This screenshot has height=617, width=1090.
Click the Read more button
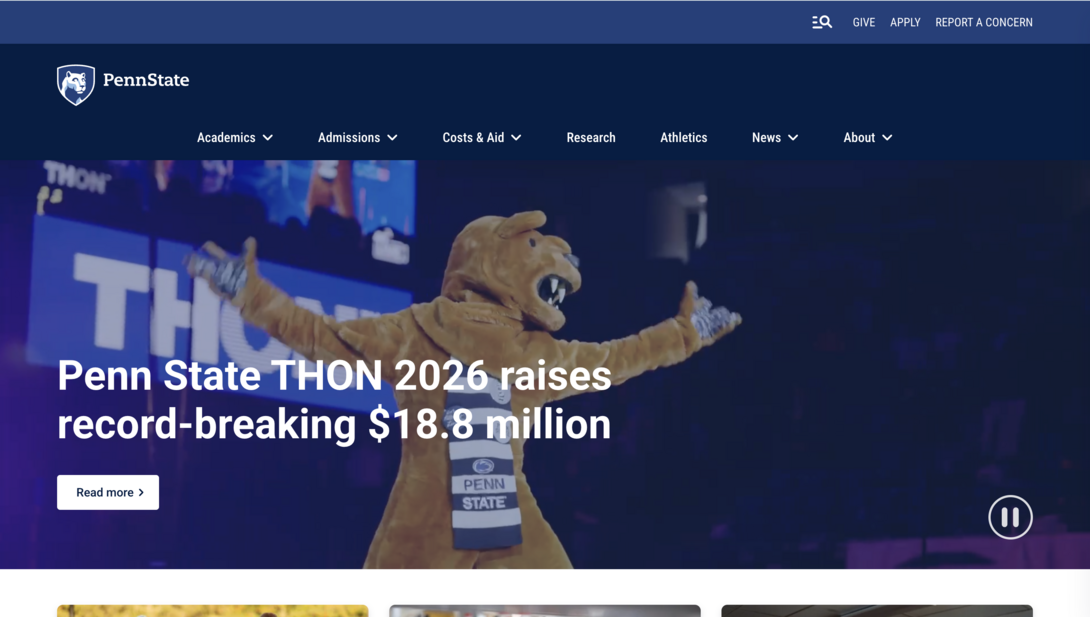108,492
